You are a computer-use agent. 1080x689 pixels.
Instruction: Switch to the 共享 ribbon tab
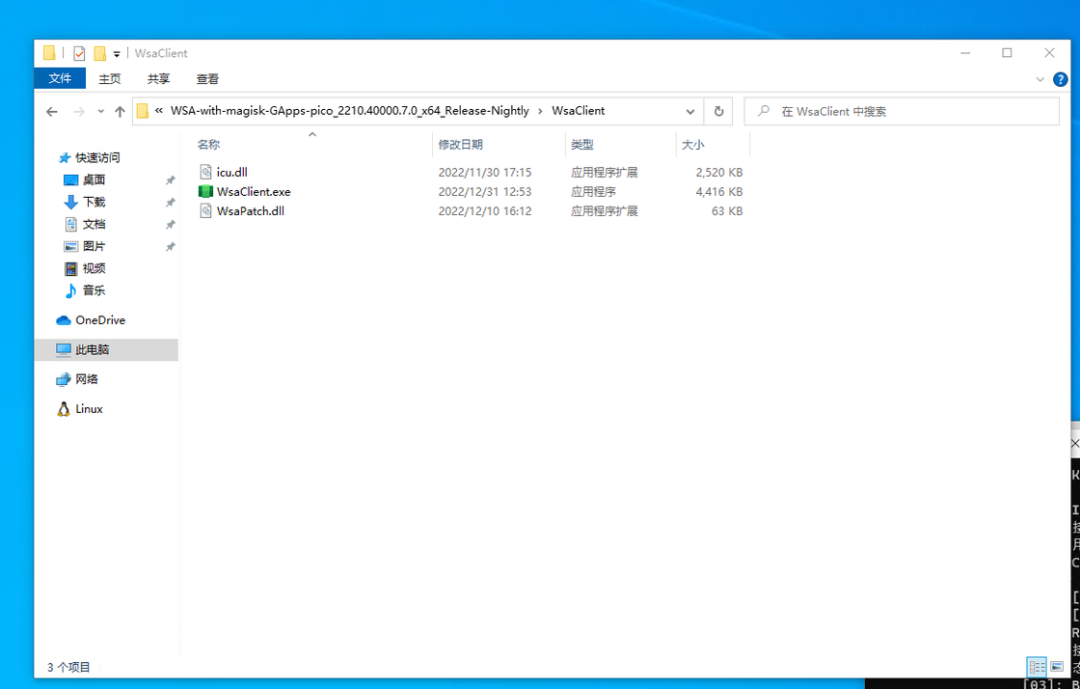pos(158,79)
